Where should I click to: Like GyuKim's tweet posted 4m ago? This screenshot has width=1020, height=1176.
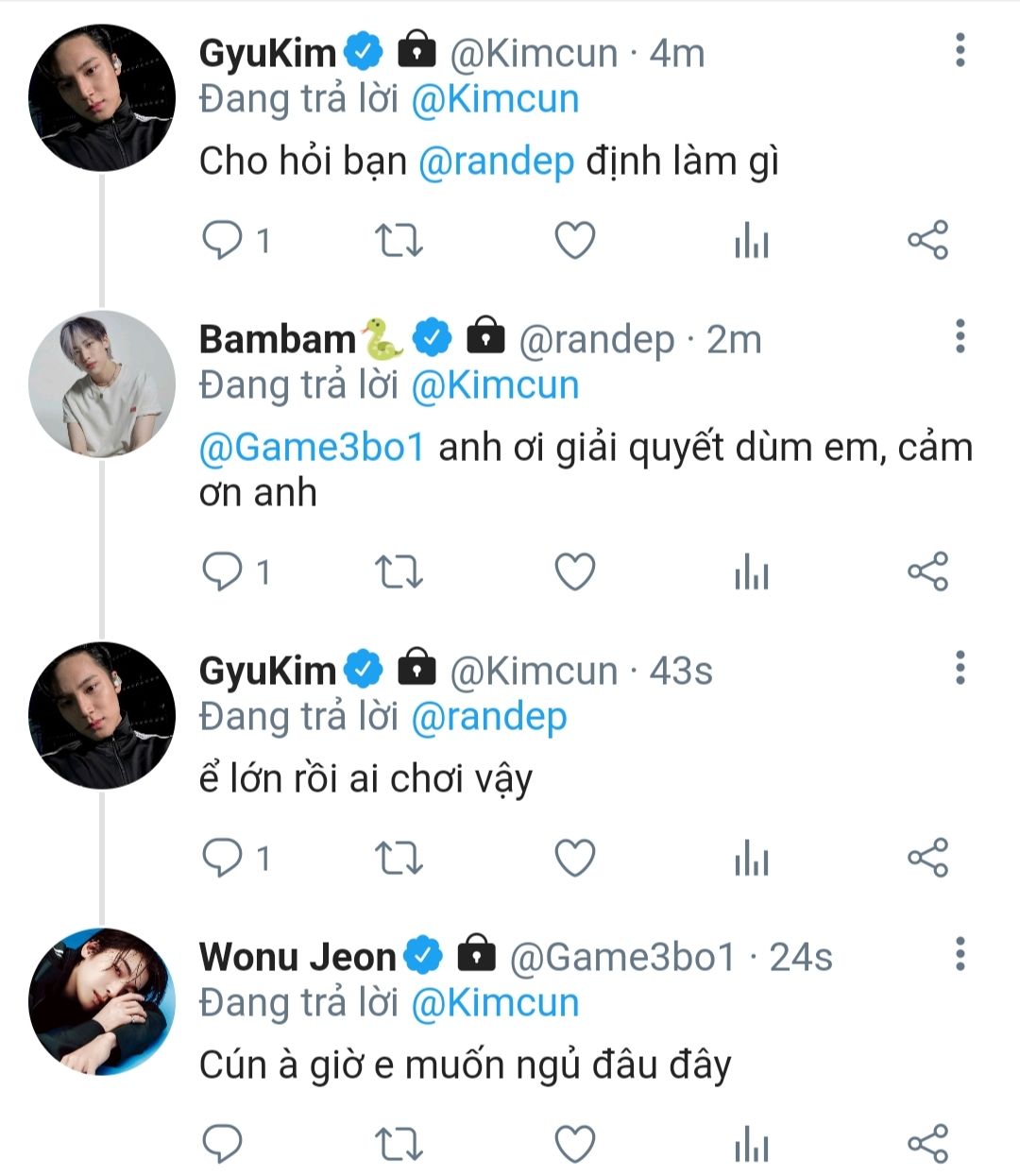point(574,240)
